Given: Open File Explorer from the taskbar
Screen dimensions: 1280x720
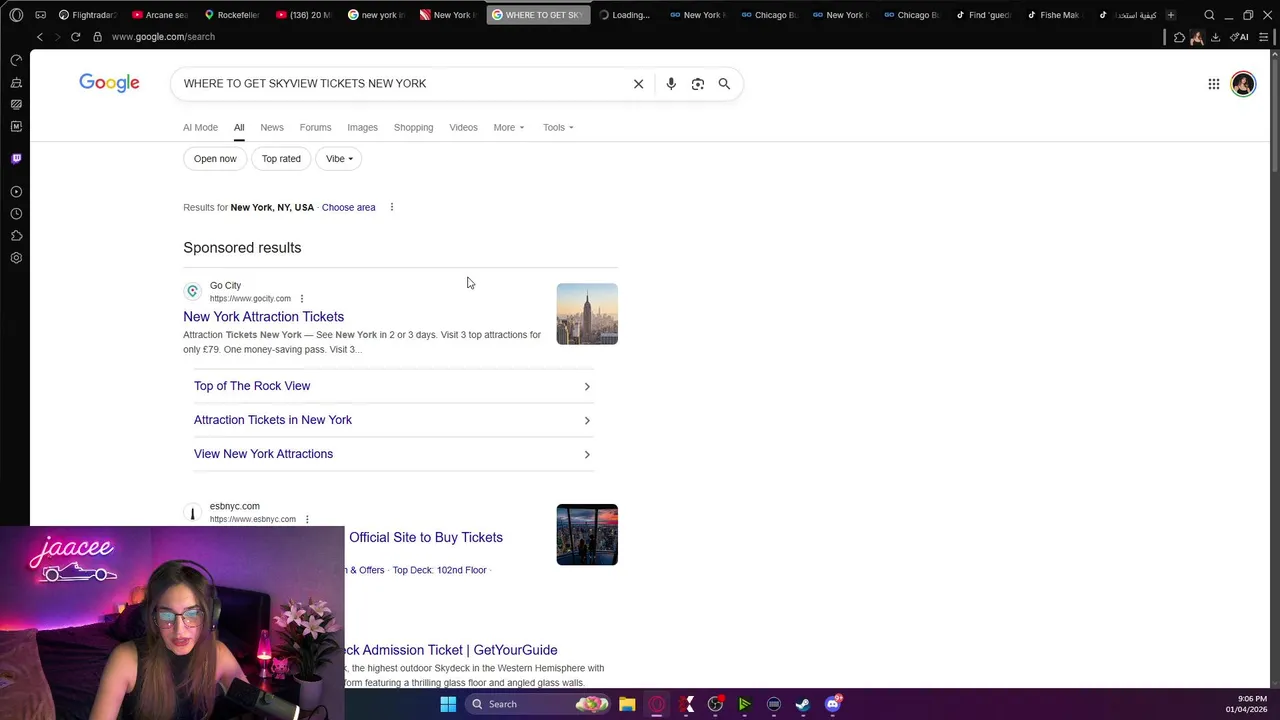Looking at the screenshot, I should pos(627,704).
